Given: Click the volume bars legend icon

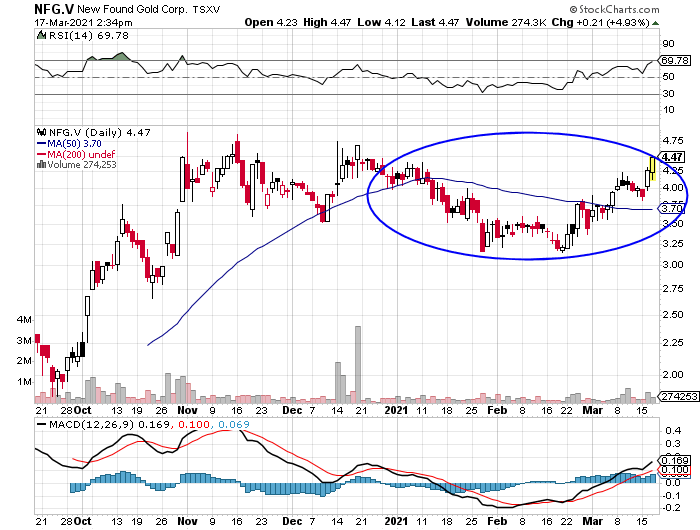Looking at the screenshot, I should [x=42, y=164].
